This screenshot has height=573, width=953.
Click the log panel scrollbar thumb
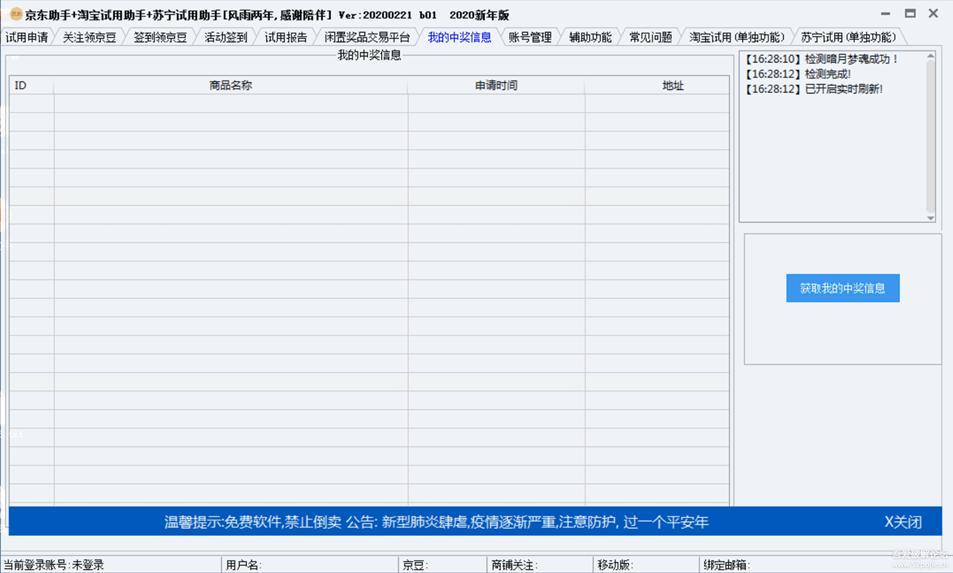[931, 135]
